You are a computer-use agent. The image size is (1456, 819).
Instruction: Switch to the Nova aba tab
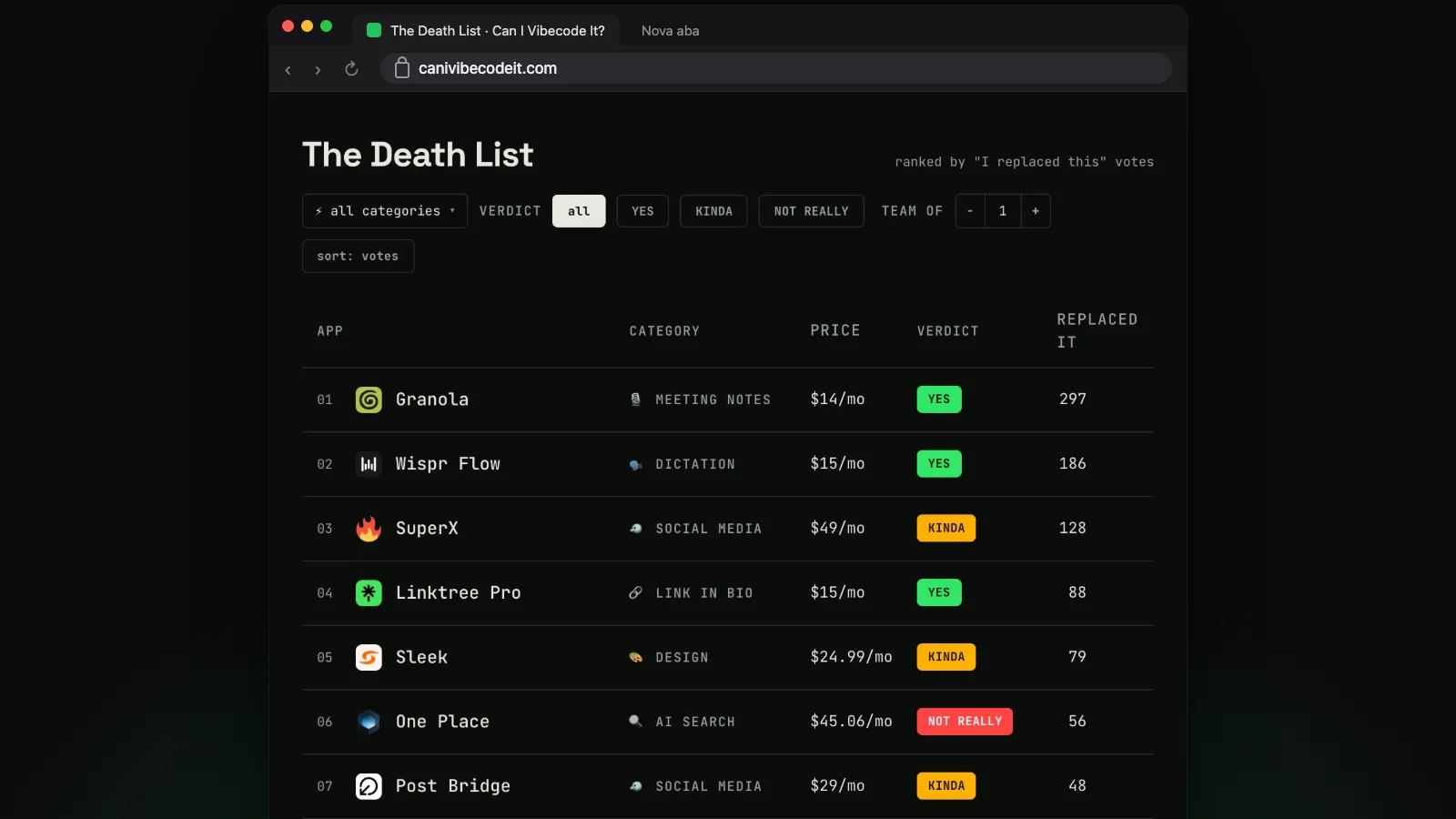coord(670,31)
